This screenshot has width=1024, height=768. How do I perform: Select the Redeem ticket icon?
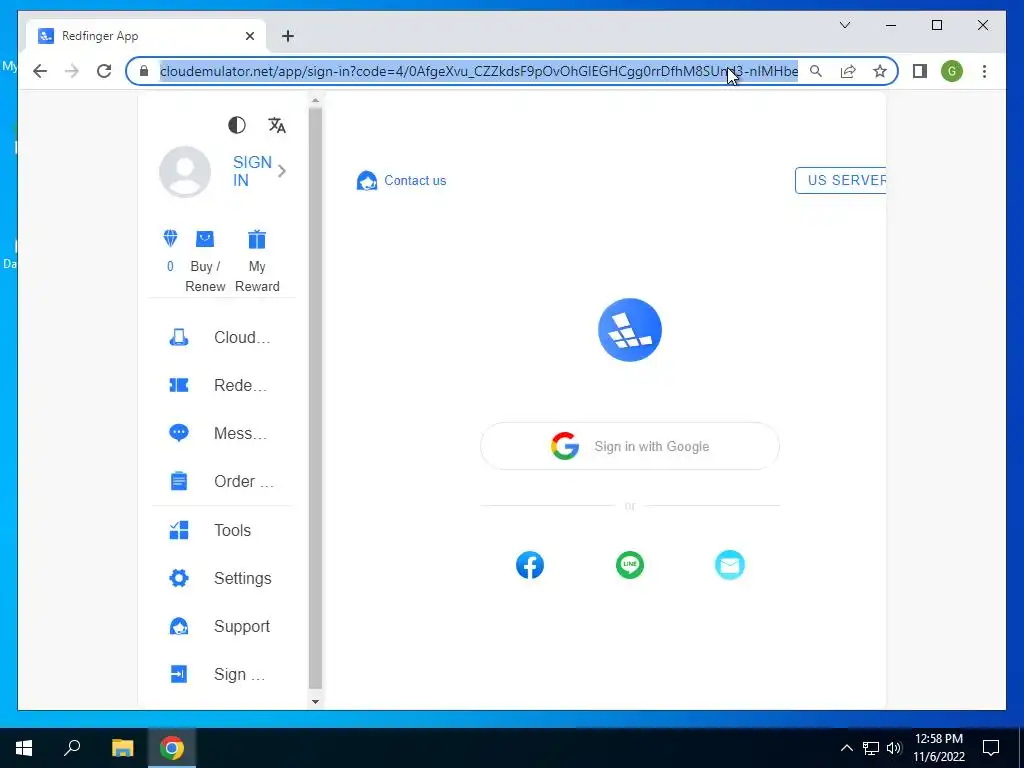coord(179,385)
